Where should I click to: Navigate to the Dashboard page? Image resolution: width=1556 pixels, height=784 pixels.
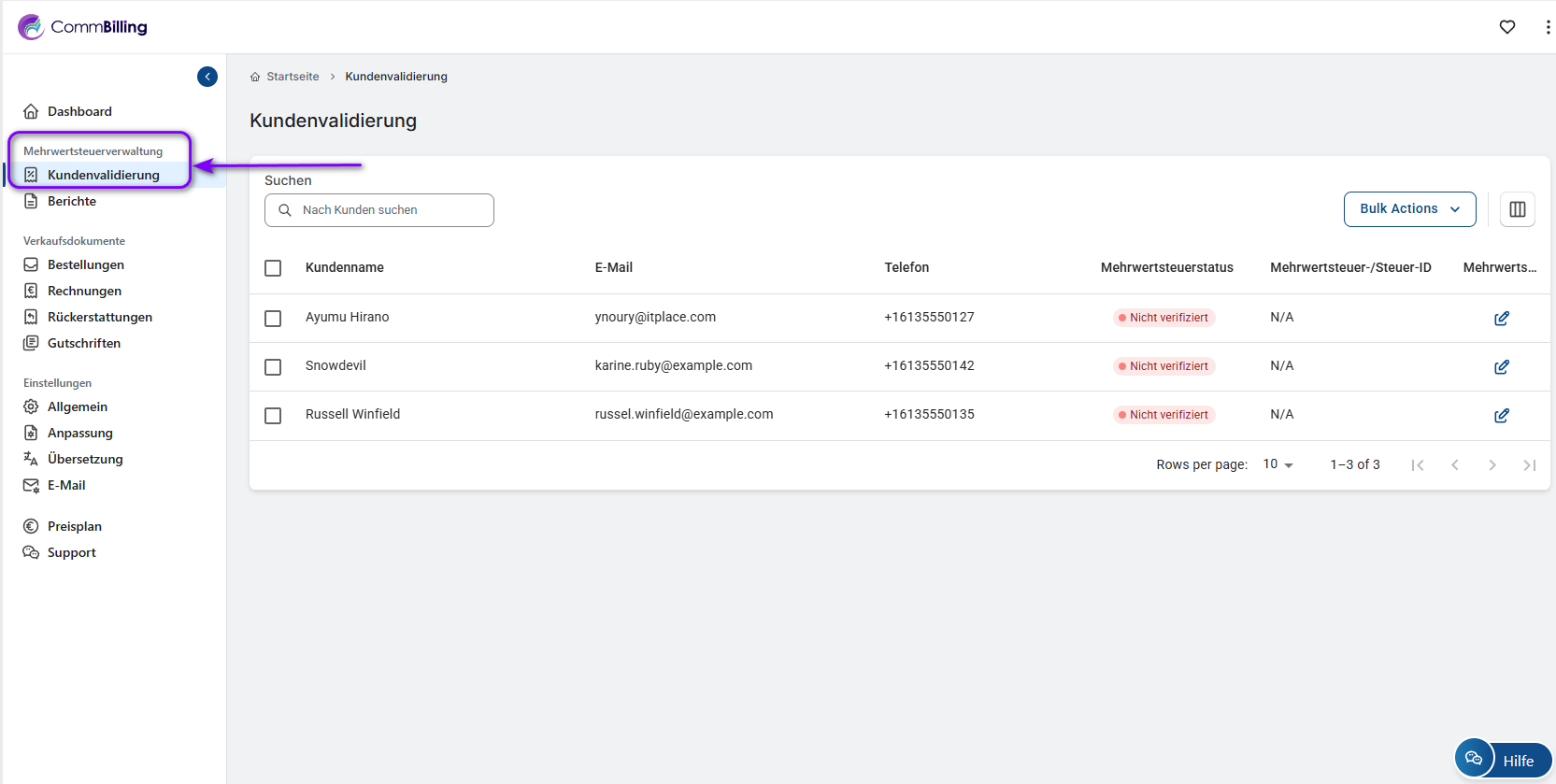[79, 111]
